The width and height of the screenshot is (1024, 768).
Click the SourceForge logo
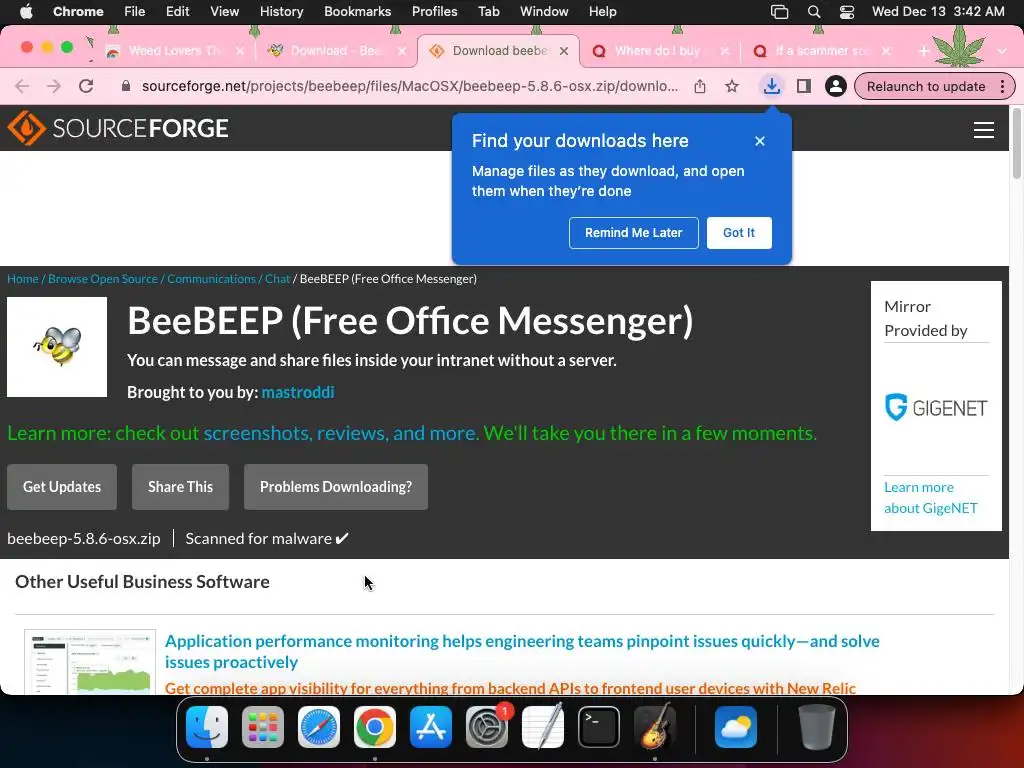click(x=118, y=128)
